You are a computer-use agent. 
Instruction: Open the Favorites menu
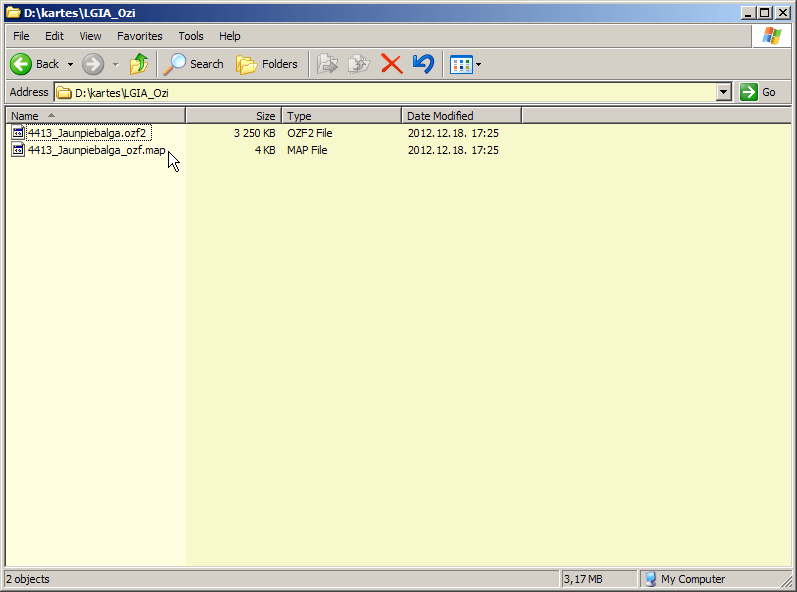pos(140,36)
